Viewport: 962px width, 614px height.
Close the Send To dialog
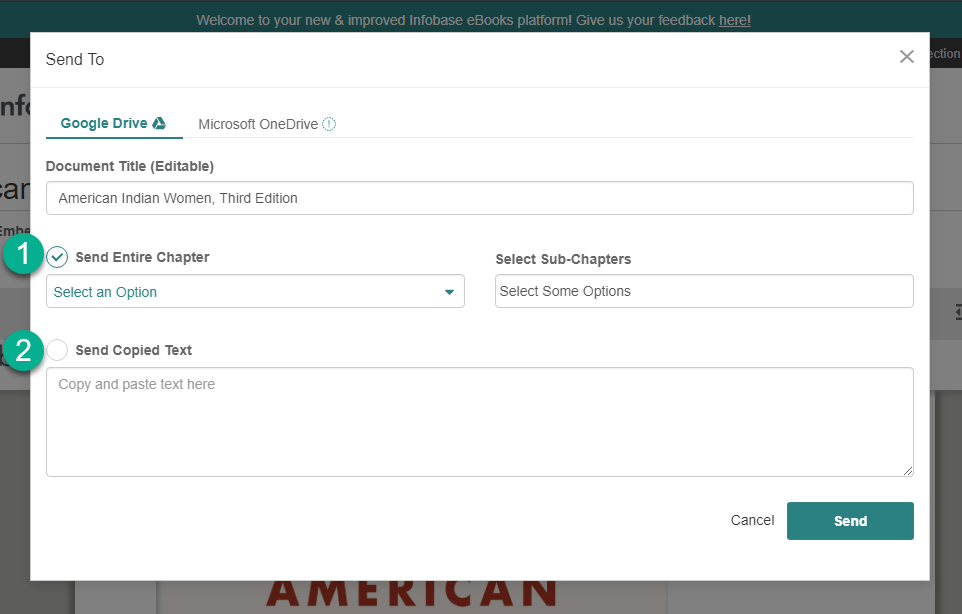click(x=906, y=57)
